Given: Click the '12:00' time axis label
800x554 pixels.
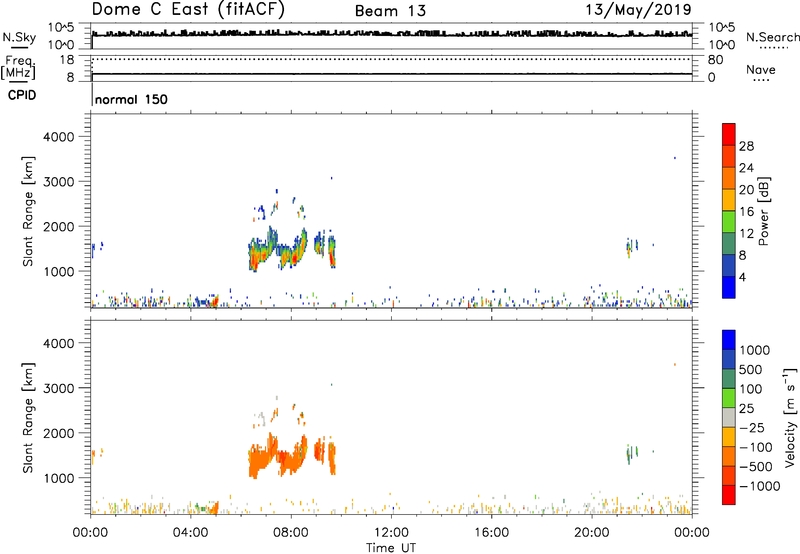Looking at the screenshot, I should pyautogui.click(x=391, y=533).
